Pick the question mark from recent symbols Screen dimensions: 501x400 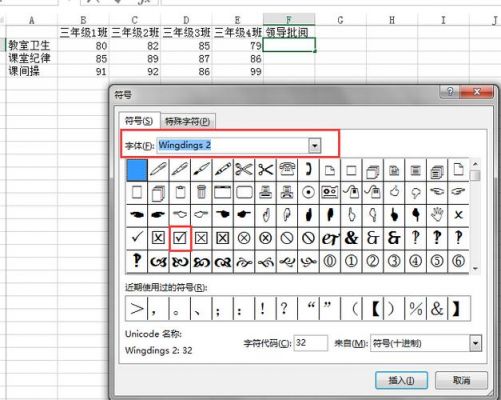pyautogui.click(x=287, y=309)
